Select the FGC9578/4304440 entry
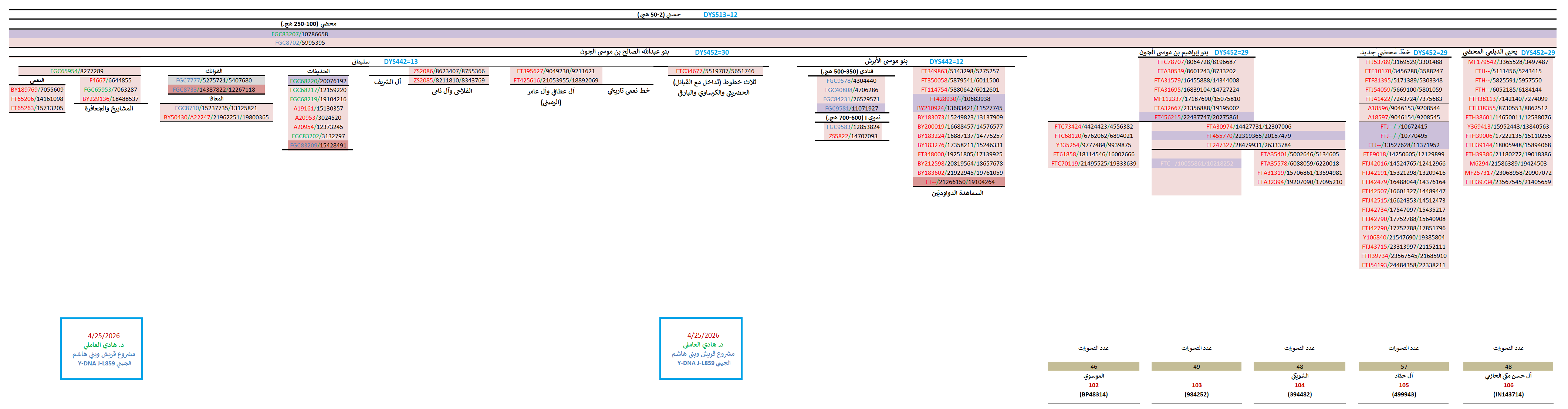The height and width of the screenshot is (409, 1568). pyautogui.click(x=851, y=81)
